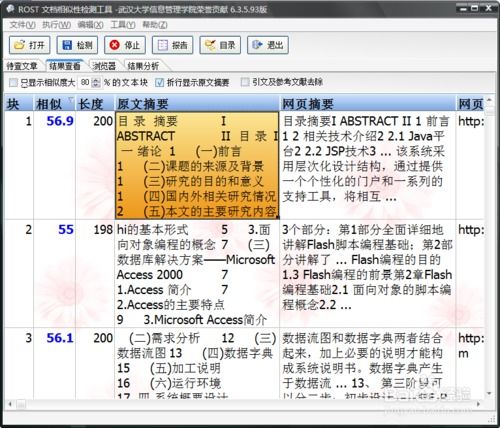Click the horizontal scrollbar left arrow

pyautogui.click(x=10, y=405)
